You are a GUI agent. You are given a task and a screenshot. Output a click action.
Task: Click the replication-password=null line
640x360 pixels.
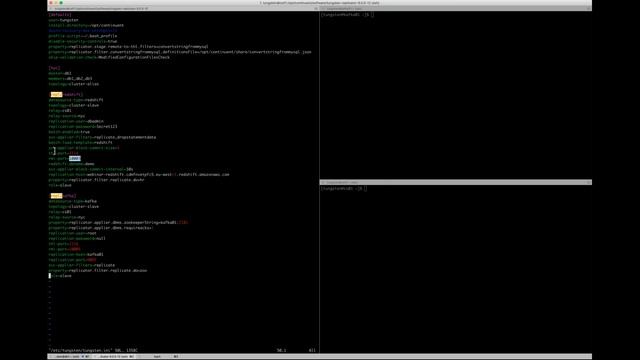coord(77,238)
